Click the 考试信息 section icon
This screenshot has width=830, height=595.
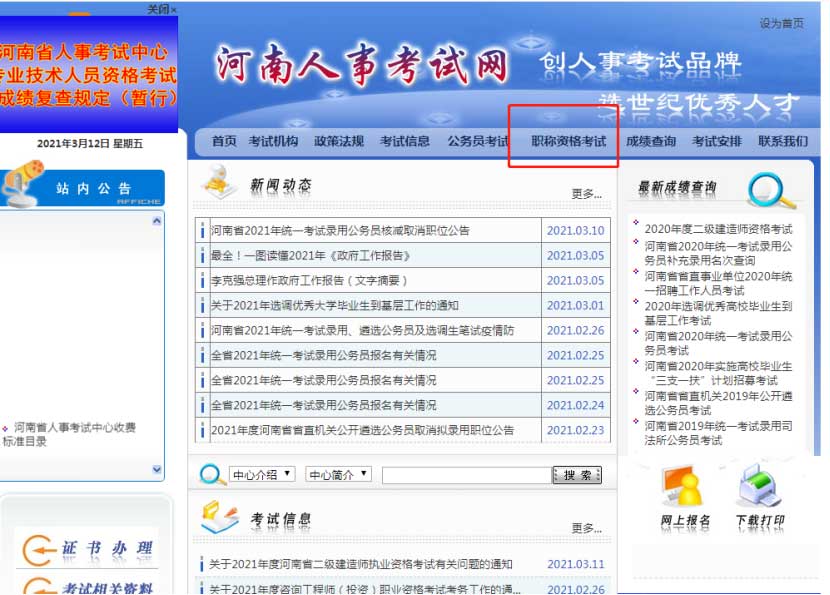(x=219, y=516)
